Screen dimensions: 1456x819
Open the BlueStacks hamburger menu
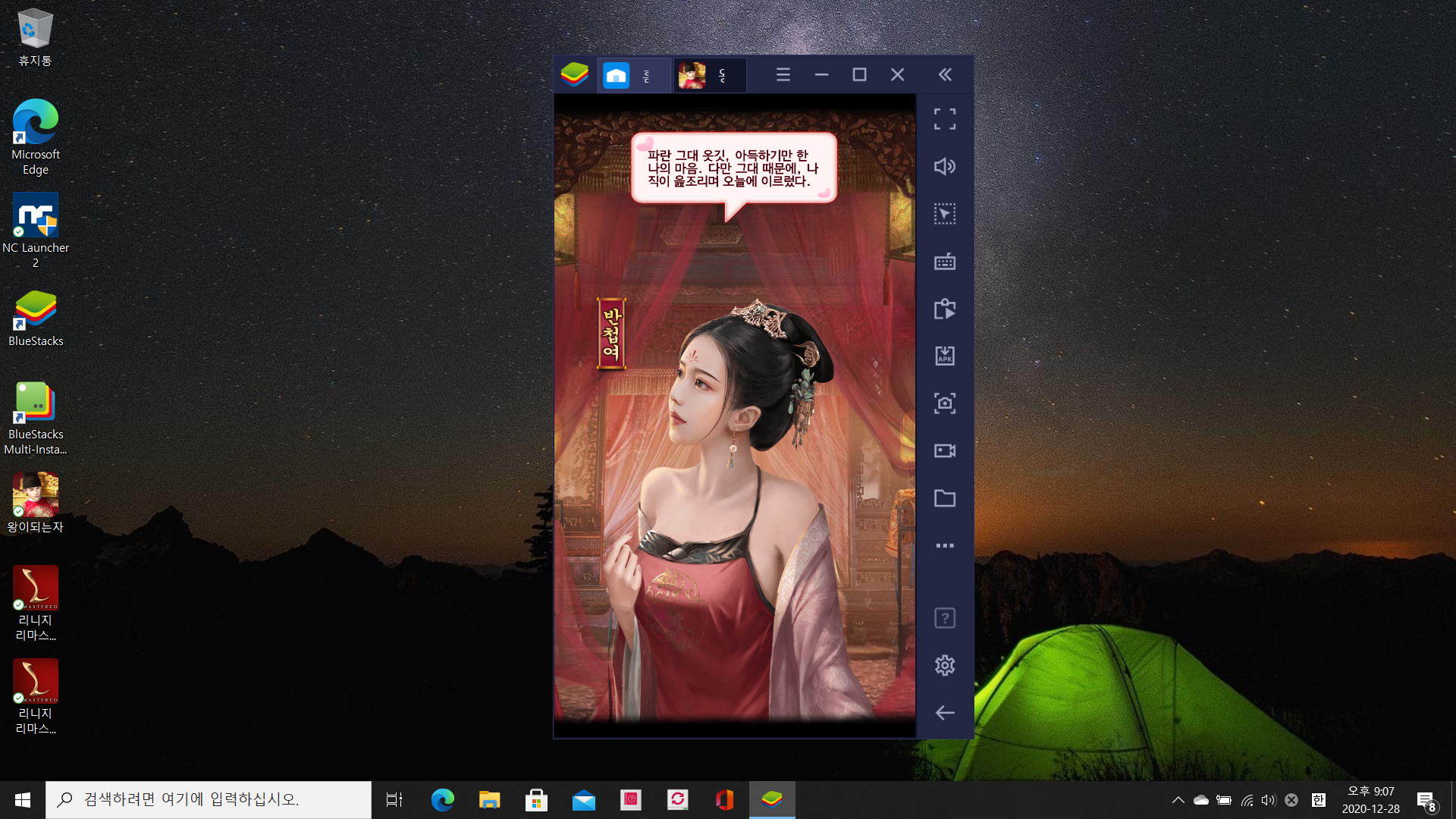click(783, 74)
